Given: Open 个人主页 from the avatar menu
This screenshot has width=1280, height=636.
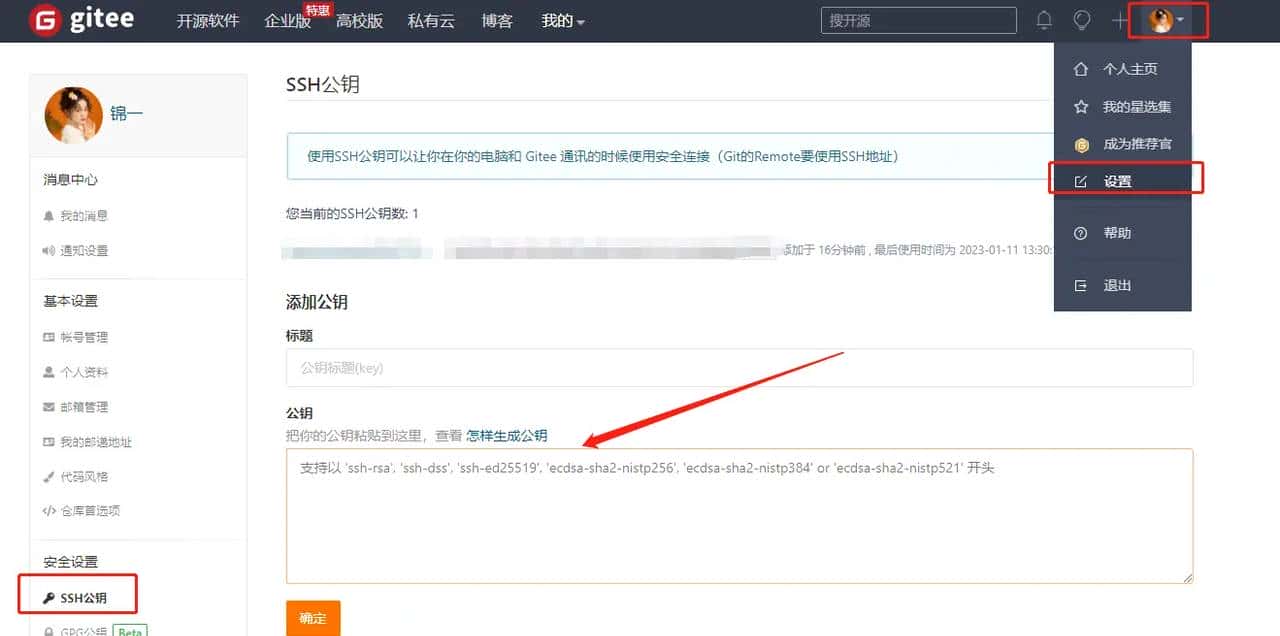Looking at the screenshot, I should [1131, 68].
